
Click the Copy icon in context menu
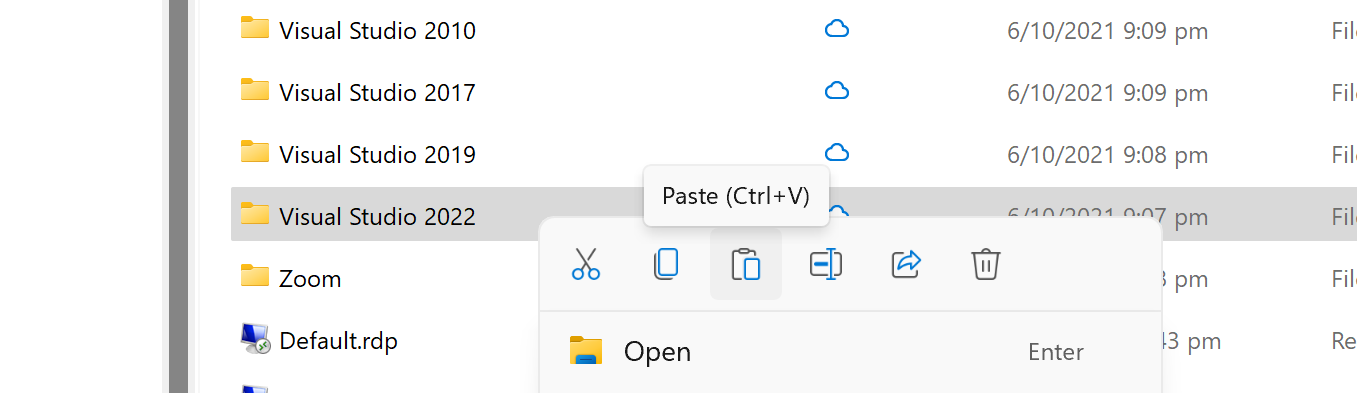pyautogui.click(x=666, y=264)
